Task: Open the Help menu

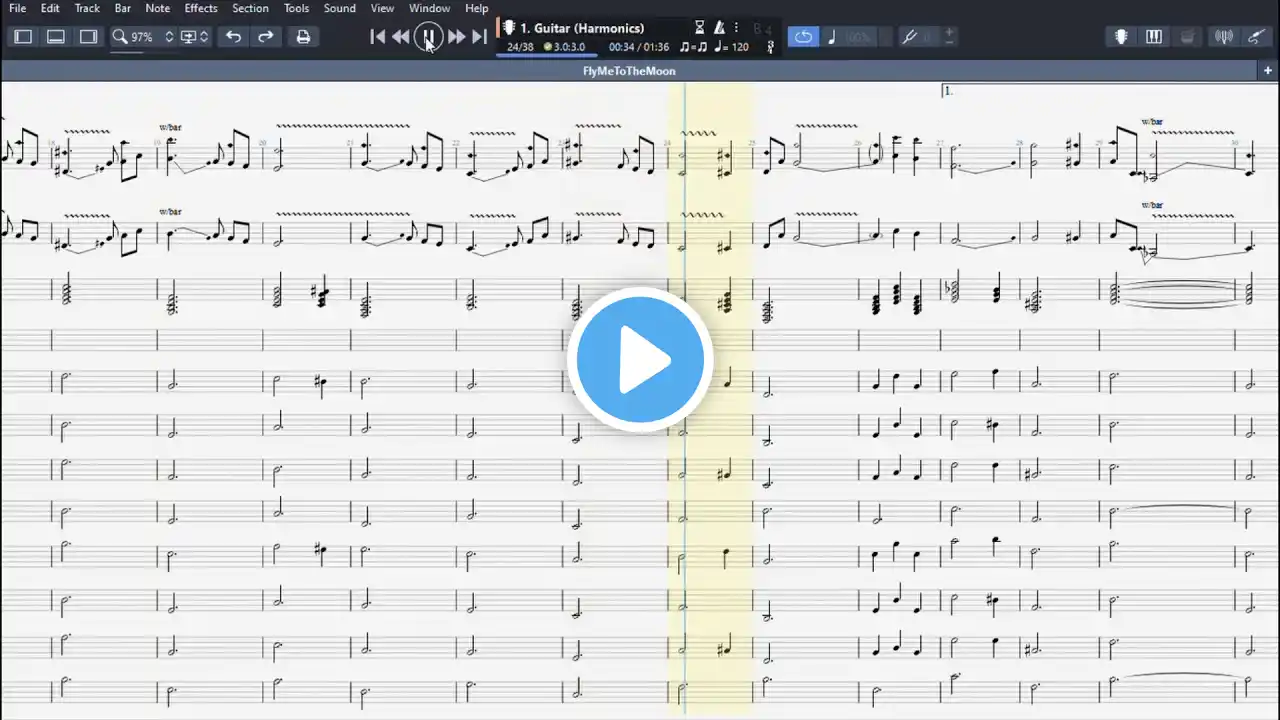Action: [x=477, y=8]
